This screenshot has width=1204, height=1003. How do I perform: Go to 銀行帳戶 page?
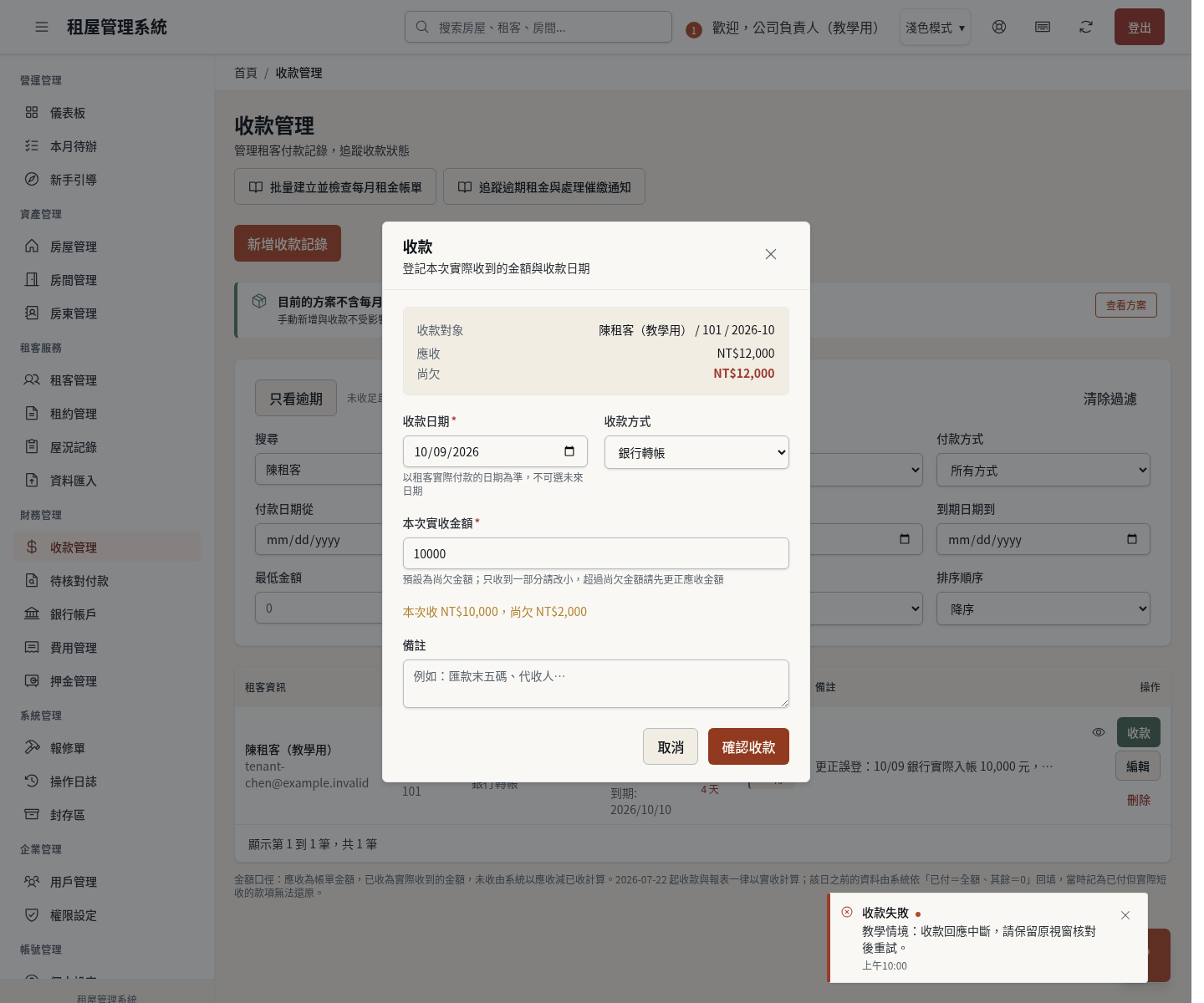tap(107, 614)
